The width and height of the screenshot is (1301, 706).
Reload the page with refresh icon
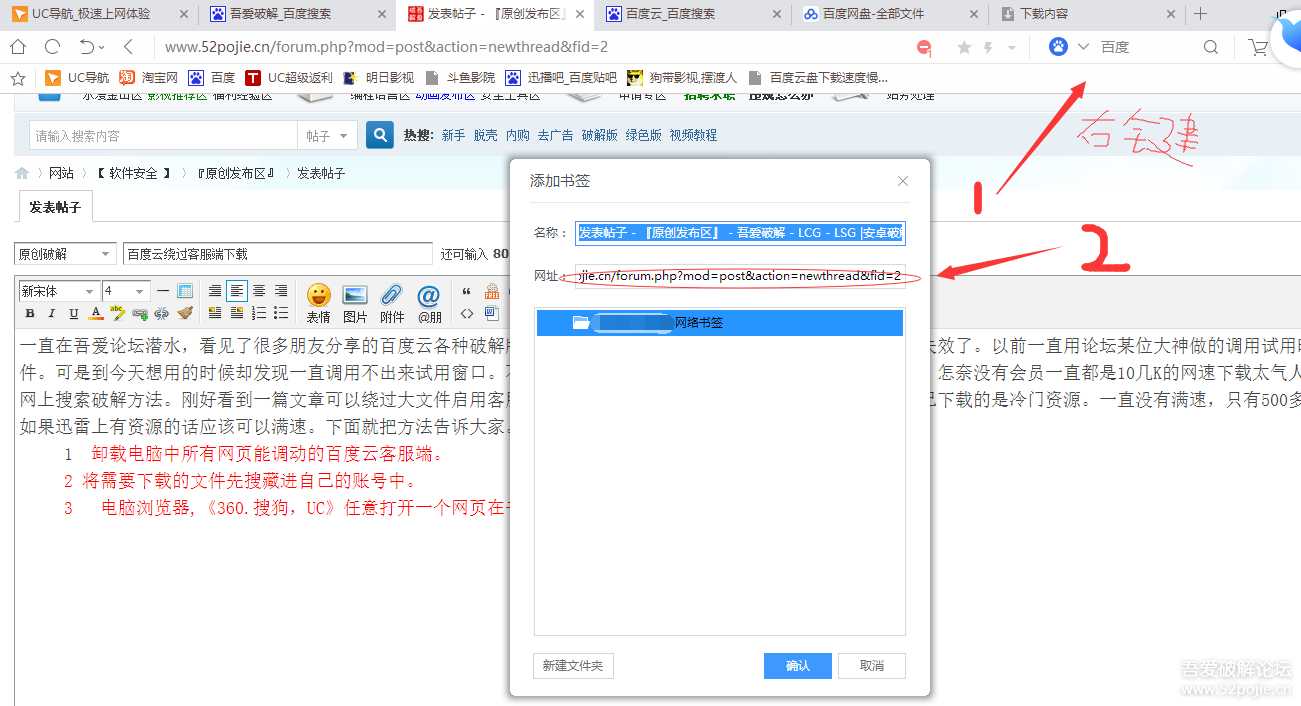click(52, 47)
